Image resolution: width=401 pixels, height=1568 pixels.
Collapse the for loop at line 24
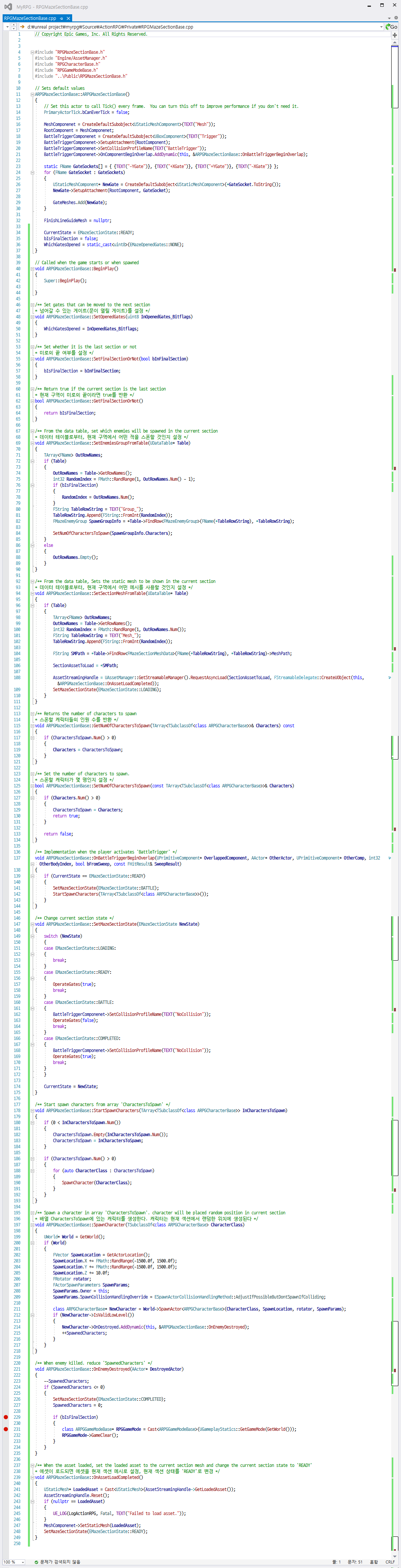32,172
